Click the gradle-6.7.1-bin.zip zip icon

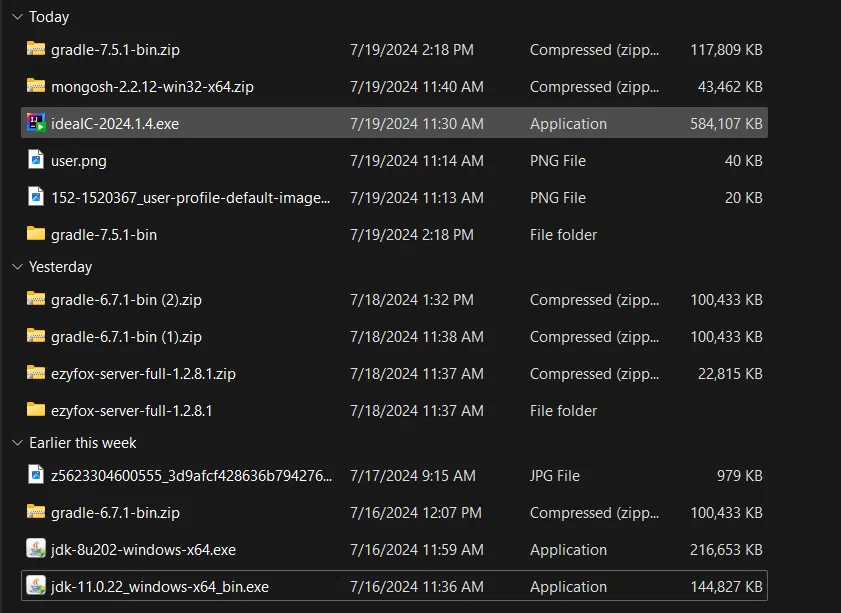point(36,512)
